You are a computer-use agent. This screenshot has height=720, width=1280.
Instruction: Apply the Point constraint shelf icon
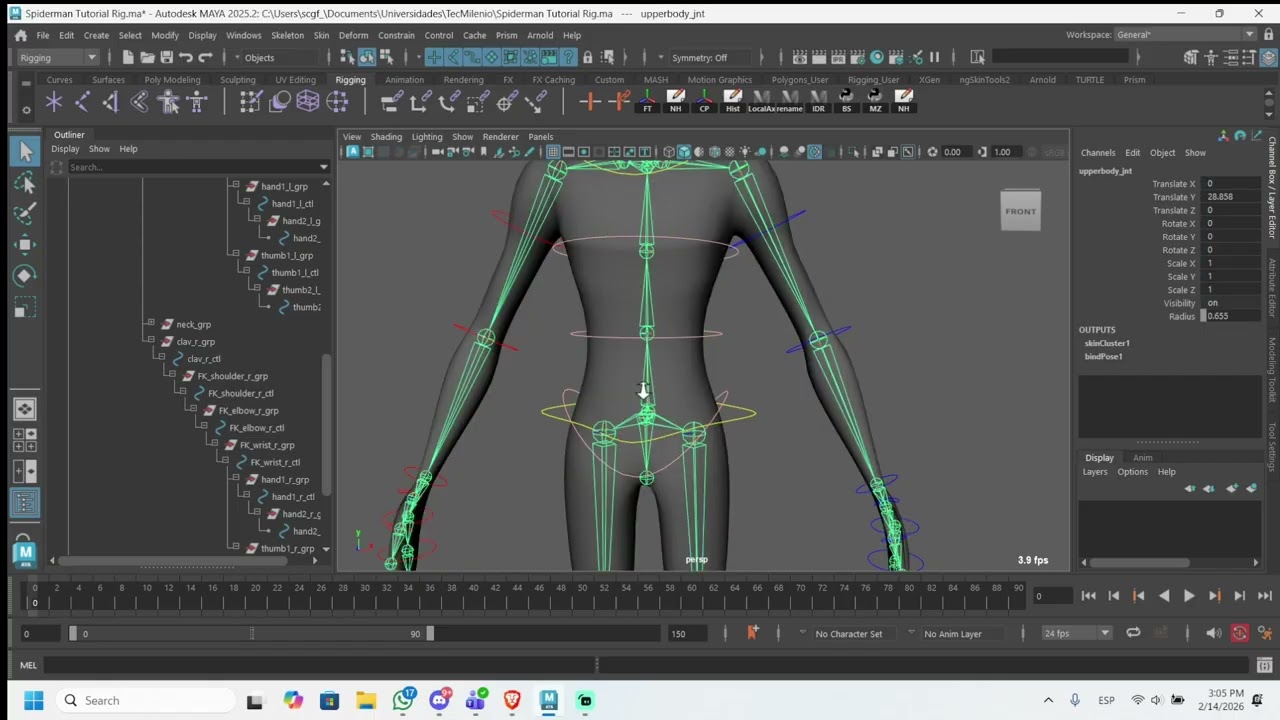[x=421, y=101]
